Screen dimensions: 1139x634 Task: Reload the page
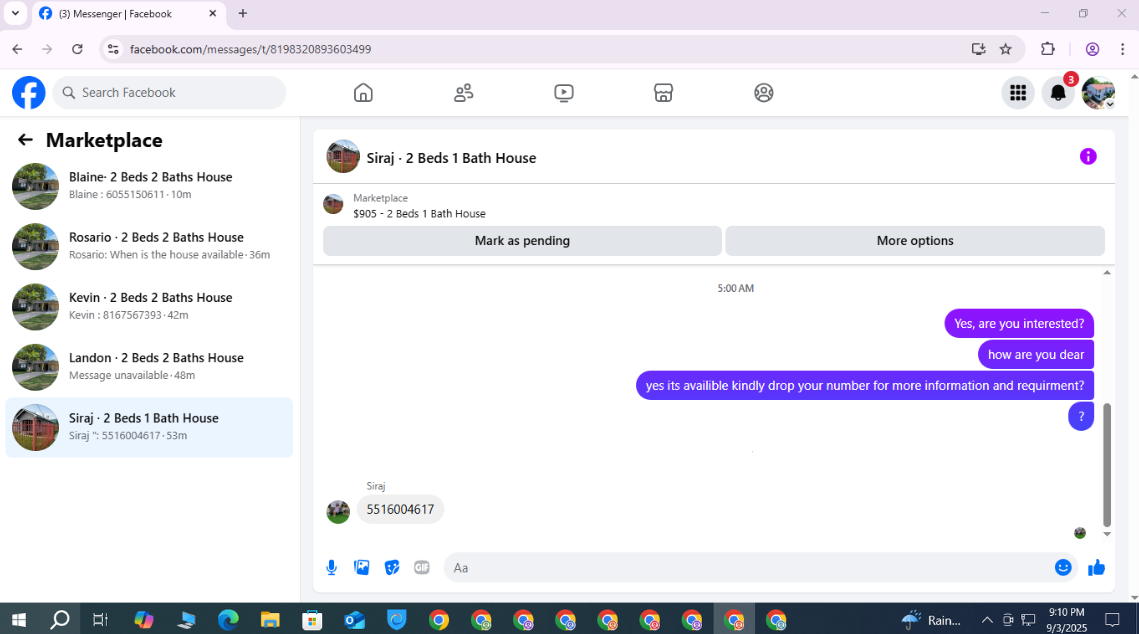click(77, 49)
